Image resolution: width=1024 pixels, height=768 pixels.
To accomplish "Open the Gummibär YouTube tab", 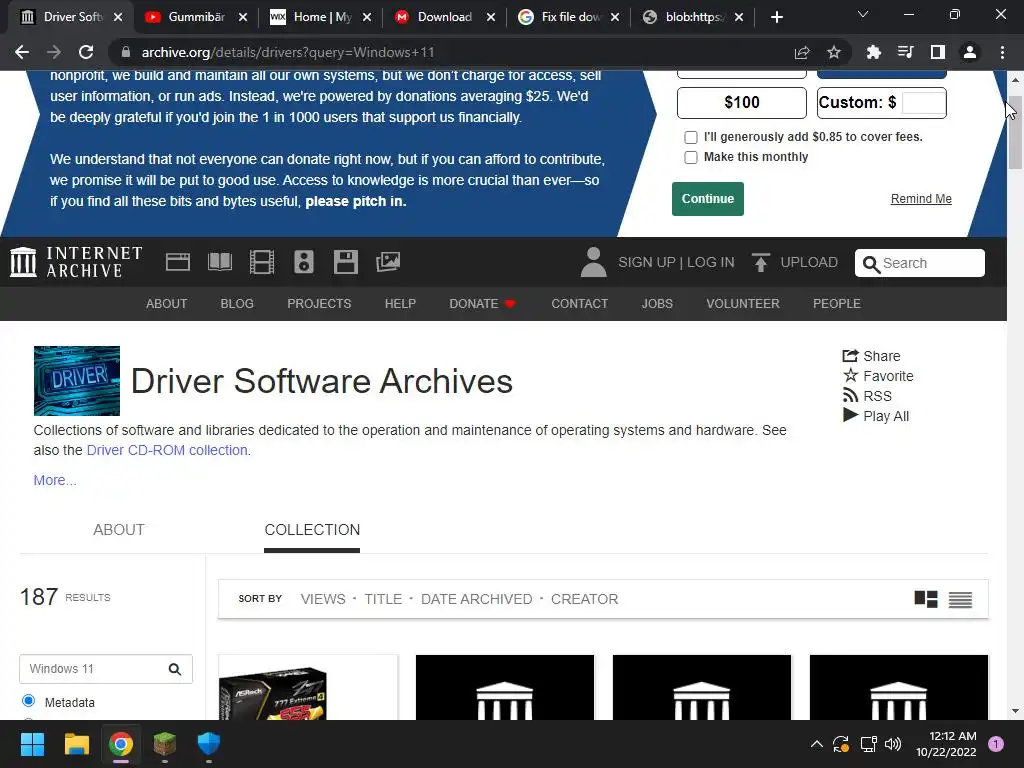I will 197,17.
